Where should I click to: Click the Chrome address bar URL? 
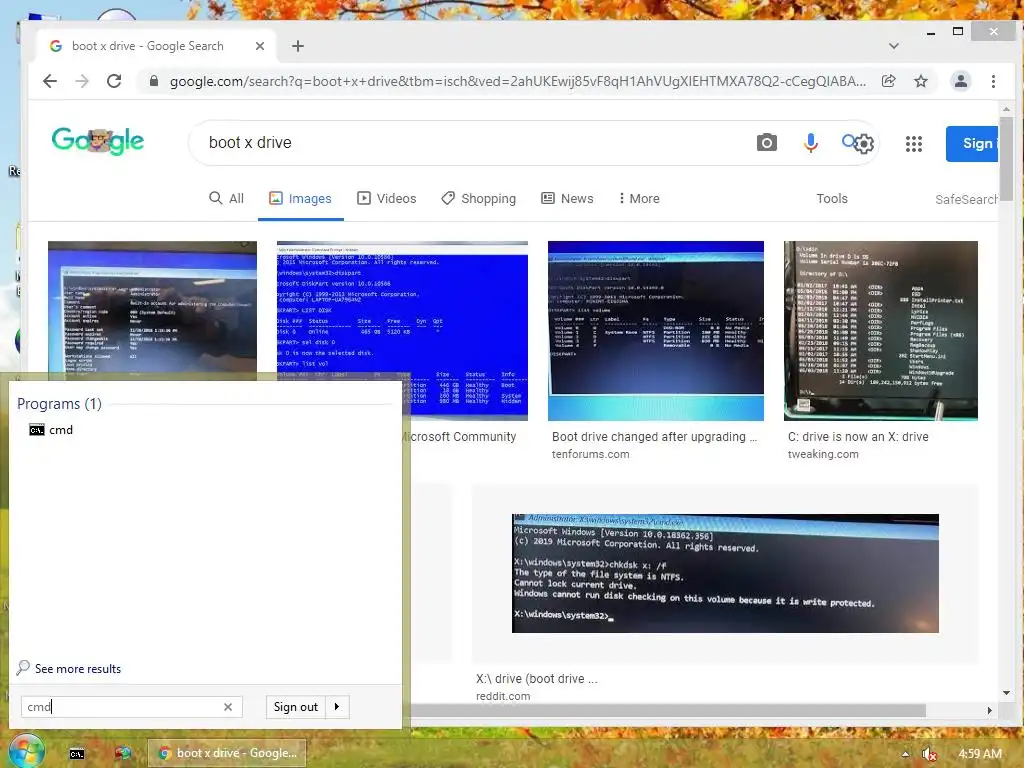517,81
